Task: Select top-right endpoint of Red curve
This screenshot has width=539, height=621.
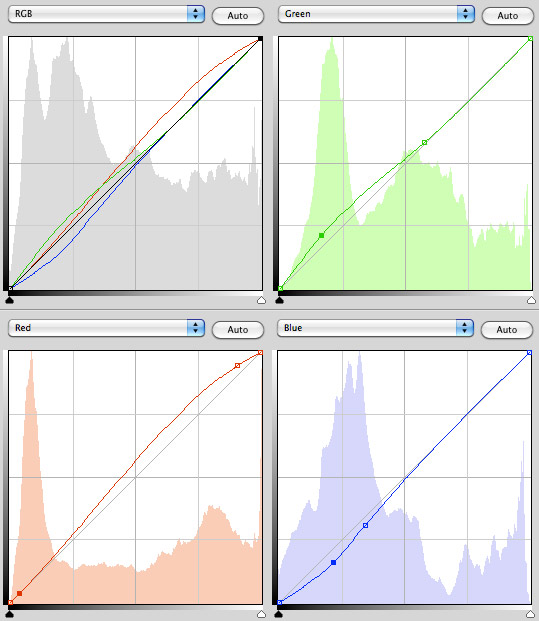Action: [x=260, y=352]
